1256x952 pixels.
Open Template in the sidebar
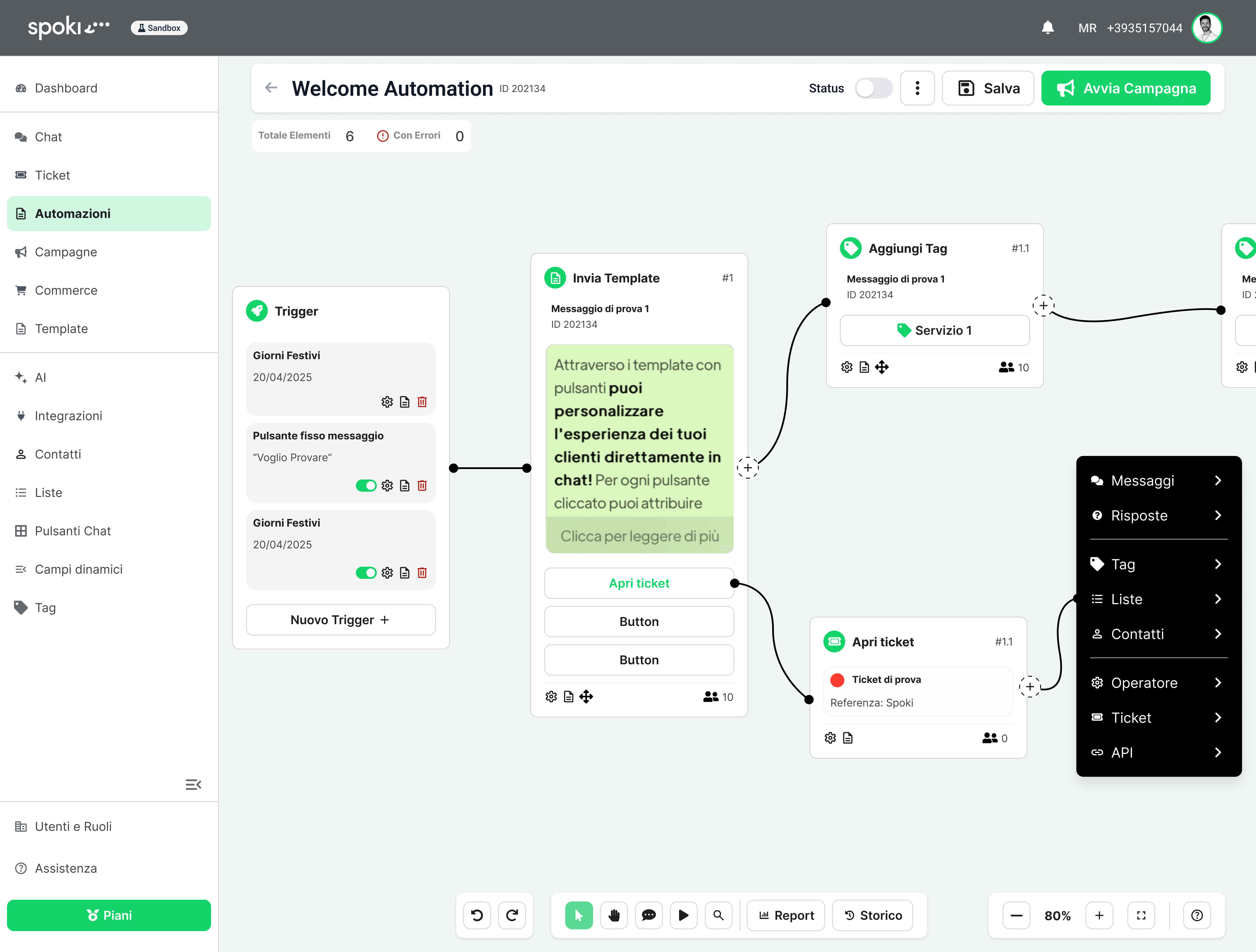(109, 329)
